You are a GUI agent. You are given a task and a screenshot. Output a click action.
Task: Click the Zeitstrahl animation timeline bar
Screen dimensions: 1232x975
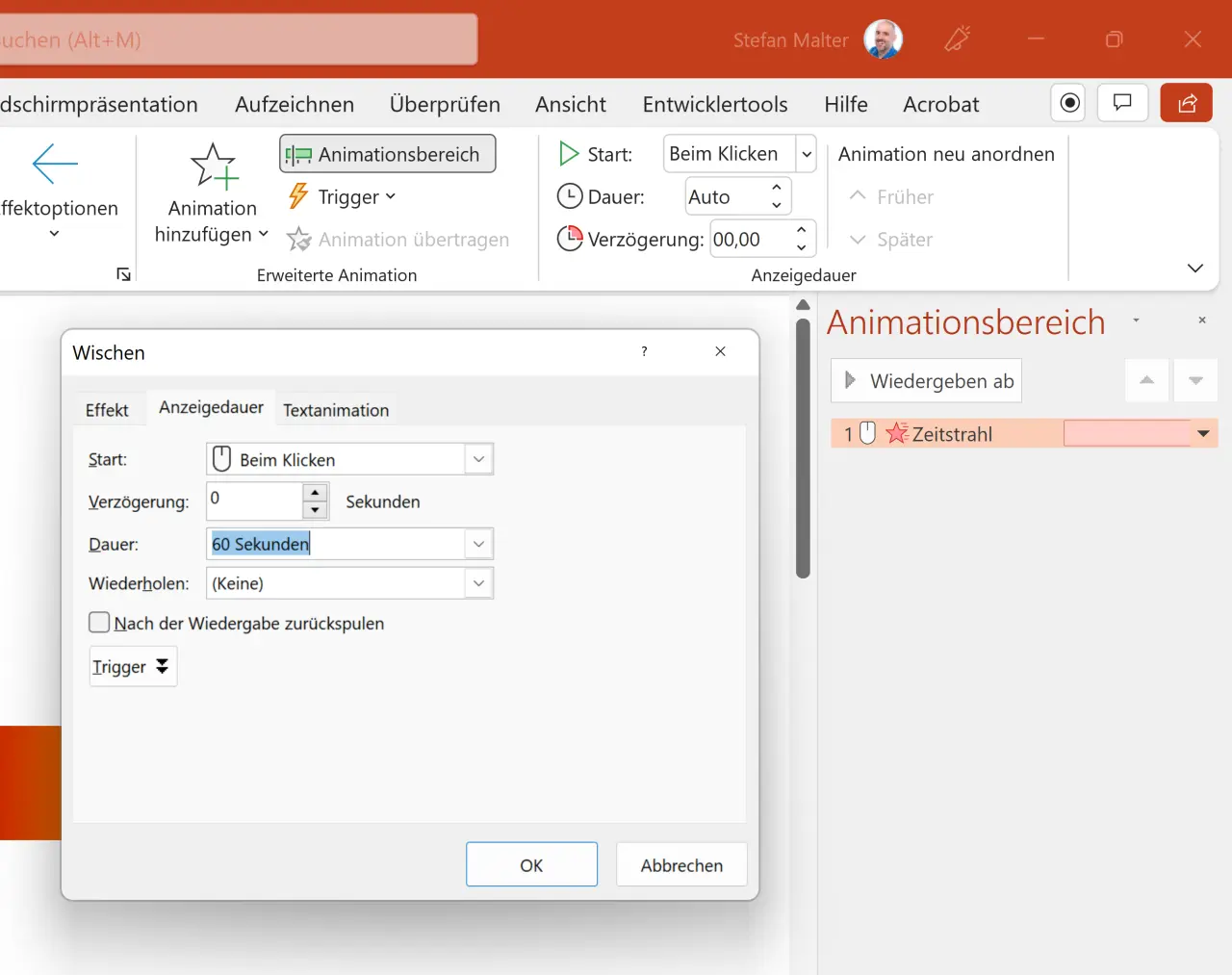pos(1126,434)
